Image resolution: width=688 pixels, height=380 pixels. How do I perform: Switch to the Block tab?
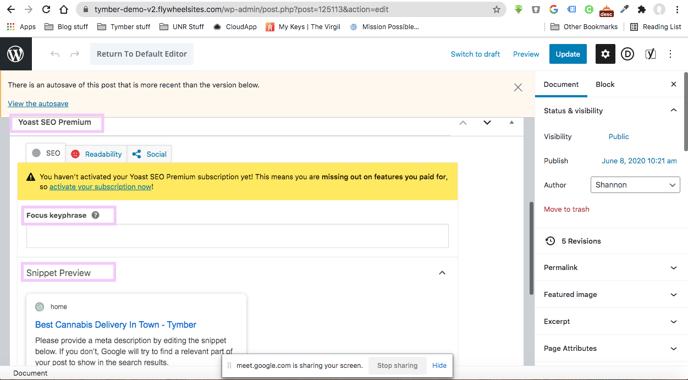605,84
